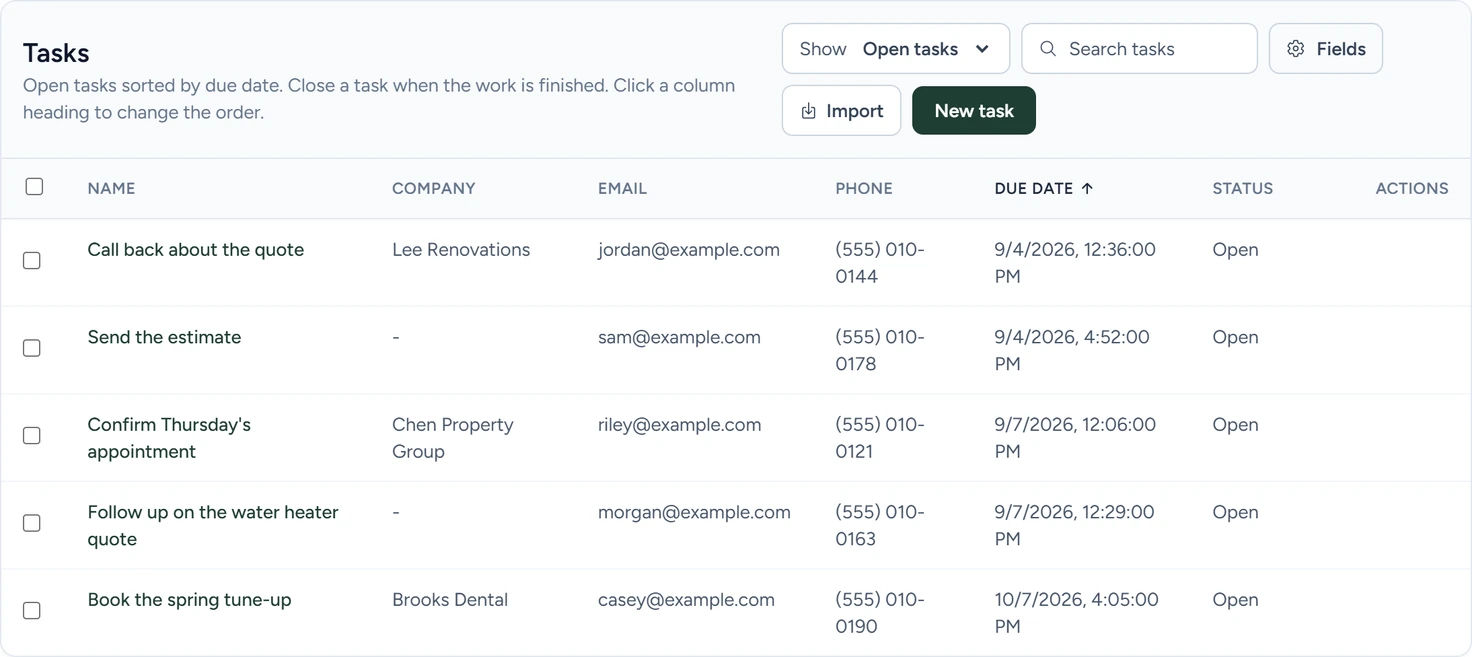The height and width of the screenshot is (657, 1472).
Task: Click the gear icon on Fields button
Action: [x=1296, y=49]
